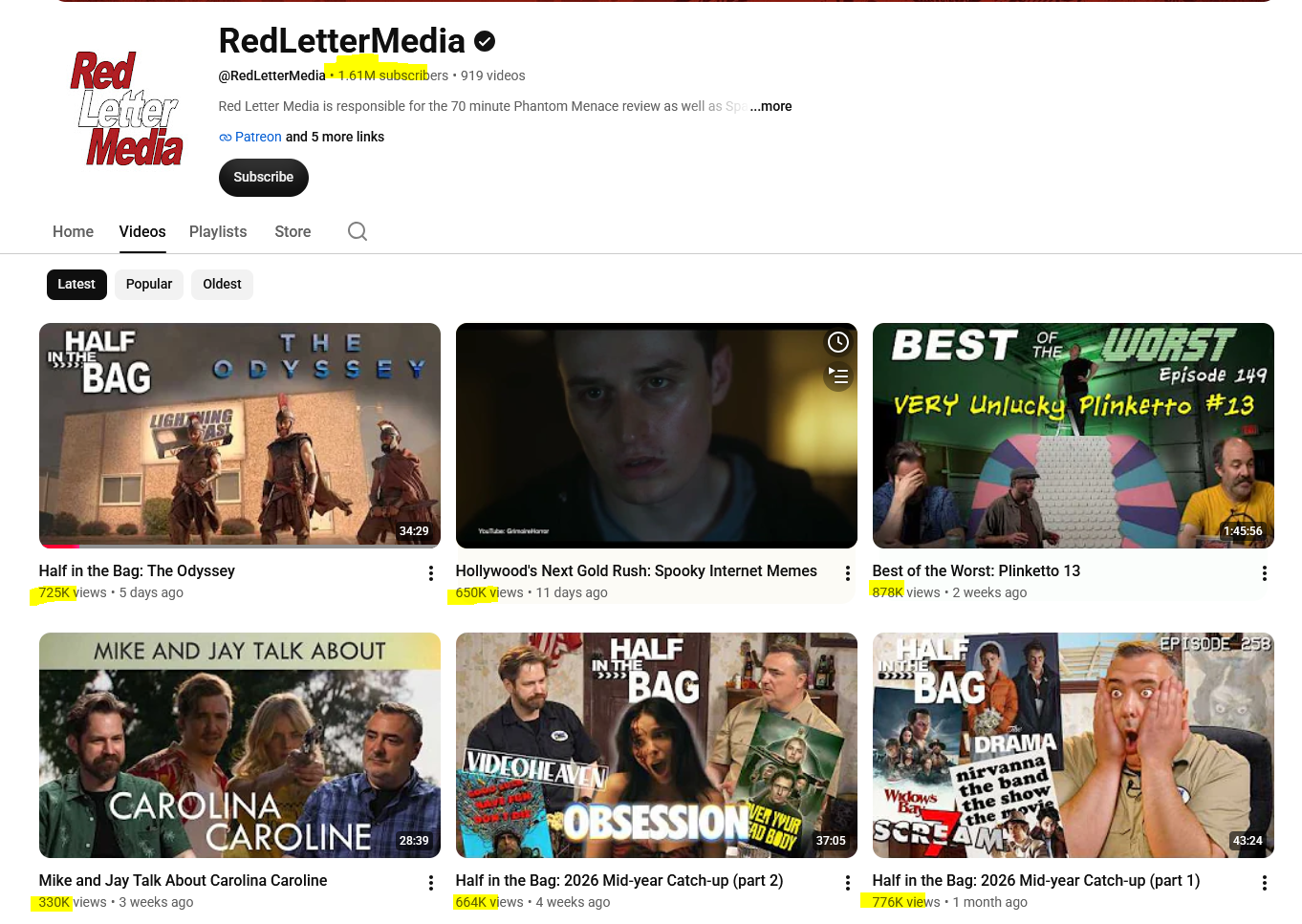
Task: Open options menu for Carolina Caroline video
Action: (x=431, y=883)
